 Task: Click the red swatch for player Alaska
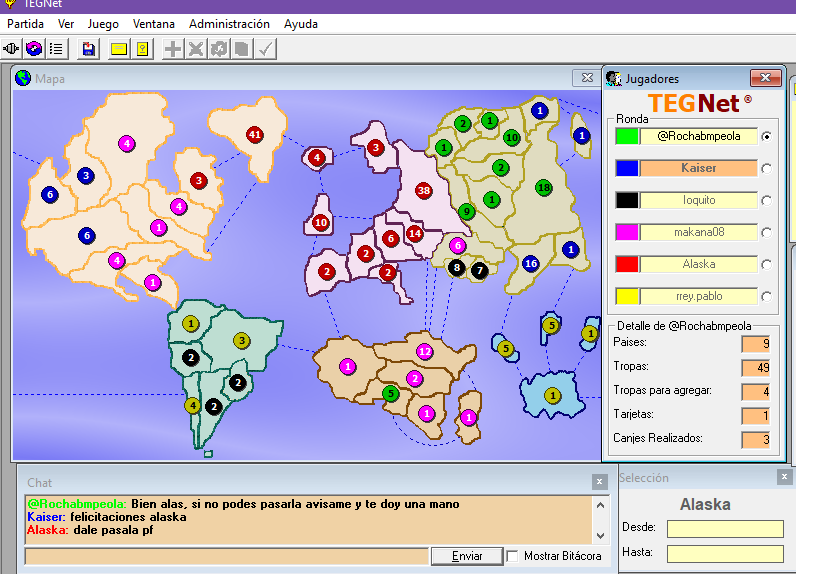(x=627, y=265)
